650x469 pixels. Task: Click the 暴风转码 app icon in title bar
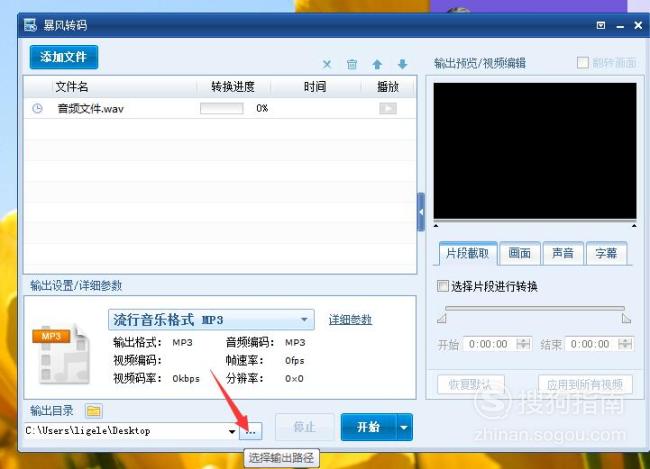(30, 25)
